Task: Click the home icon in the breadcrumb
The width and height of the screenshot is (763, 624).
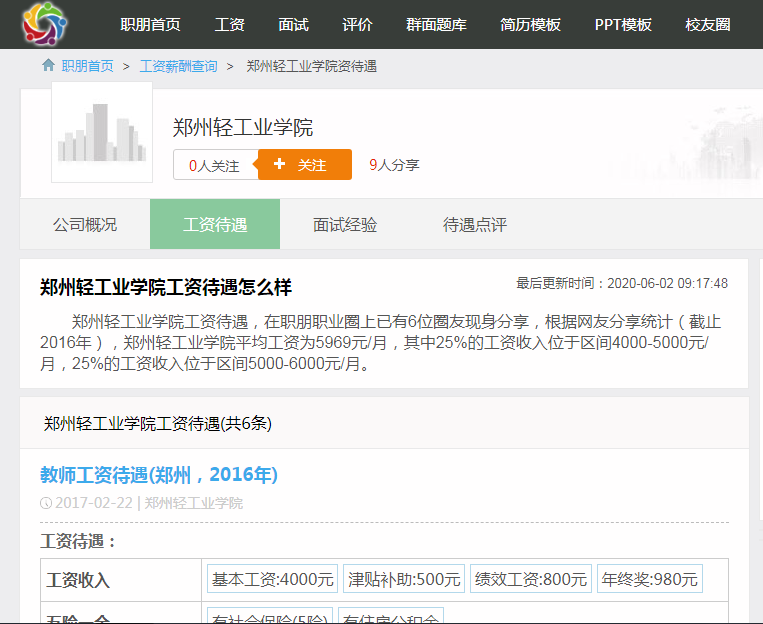Action: tap(48, 65)
